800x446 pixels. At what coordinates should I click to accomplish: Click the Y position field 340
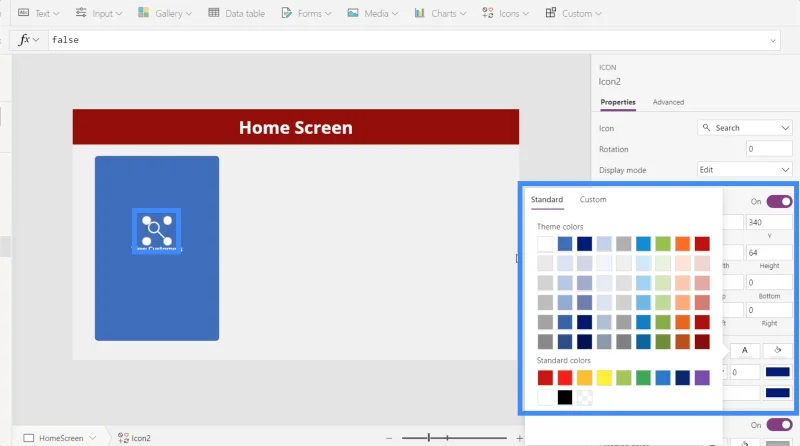[x=769, y=222]
